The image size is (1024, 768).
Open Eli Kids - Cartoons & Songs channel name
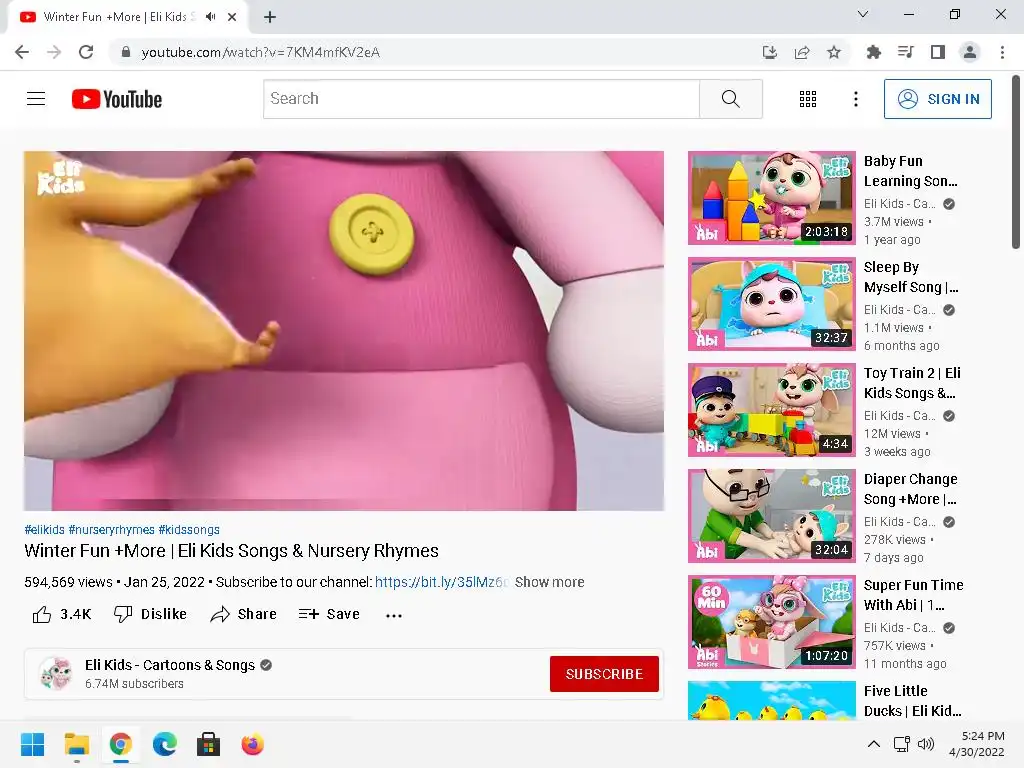(x=170, y=665)
